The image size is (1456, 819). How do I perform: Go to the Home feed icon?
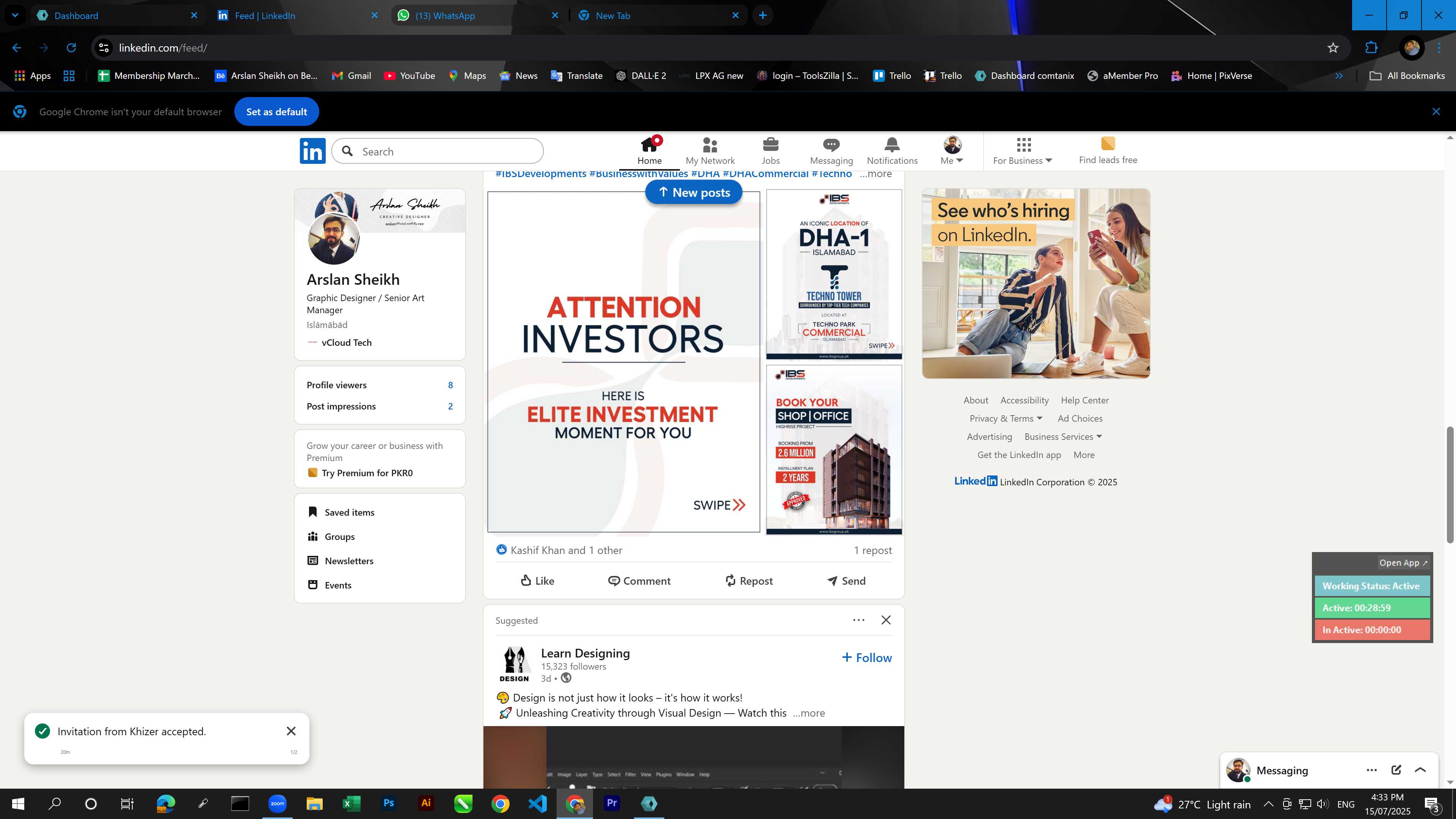pos(650,151)
